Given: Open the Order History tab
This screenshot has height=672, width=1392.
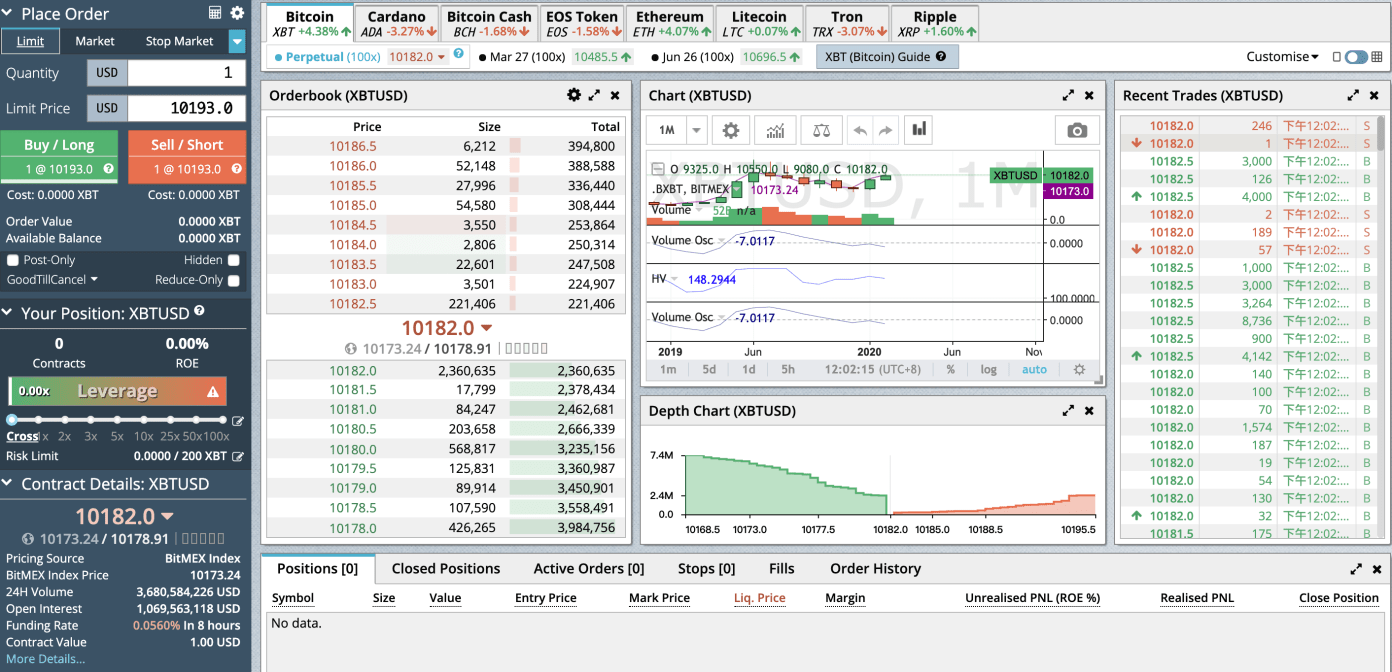Looking at the screenshot, I should coord(875,568).
